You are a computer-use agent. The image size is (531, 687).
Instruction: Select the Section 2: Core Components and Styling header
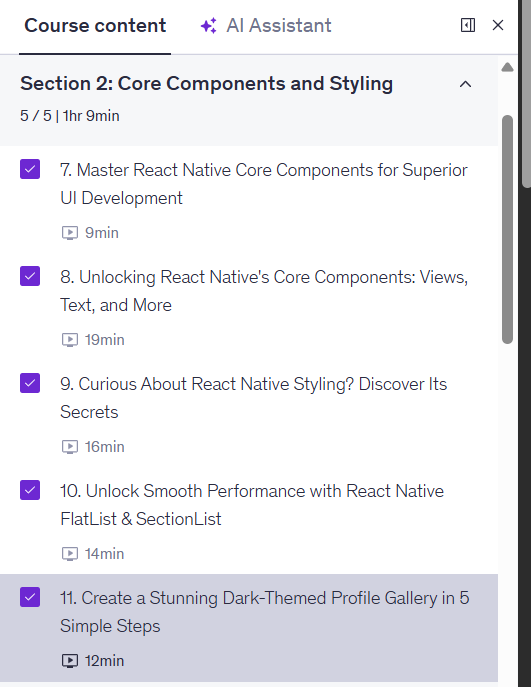pyautogui.click(x=249, y=100)
